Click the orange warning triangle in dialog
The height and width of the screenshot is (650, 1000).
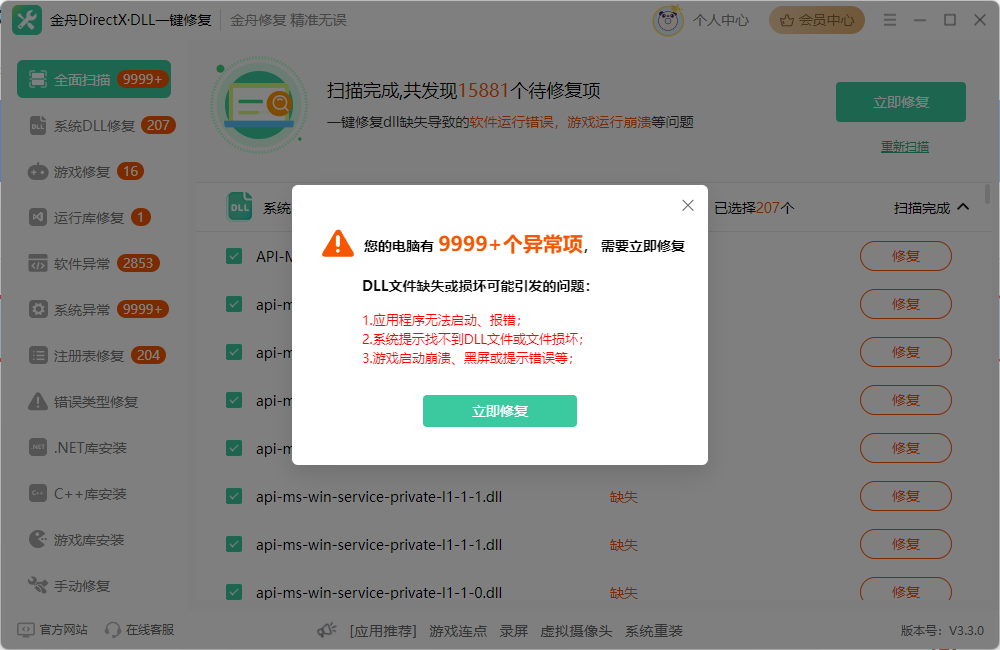tap(338, 244)
